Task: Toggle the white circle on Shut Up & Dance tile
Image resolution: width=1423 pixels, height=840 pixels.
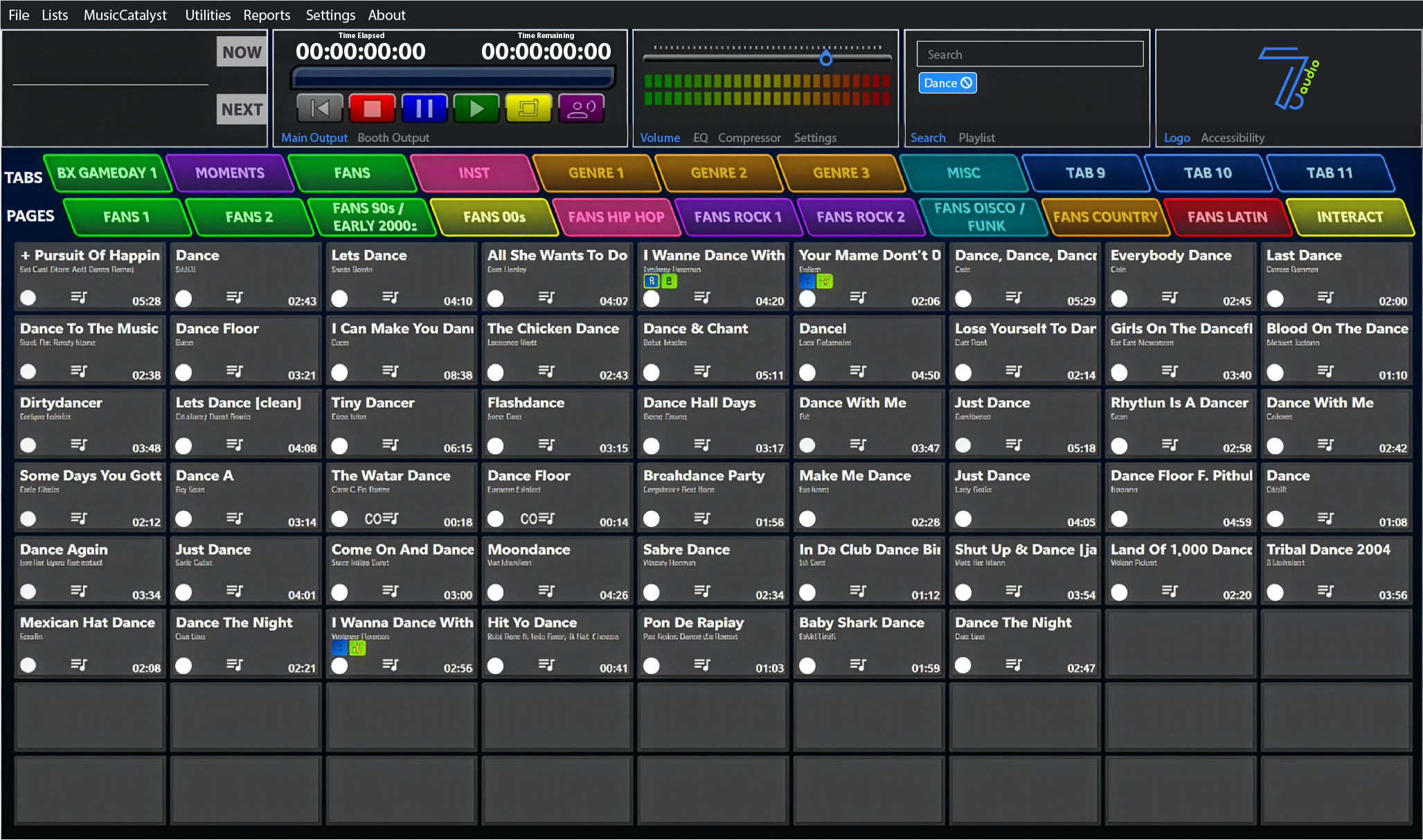Action: click(963, 592)
